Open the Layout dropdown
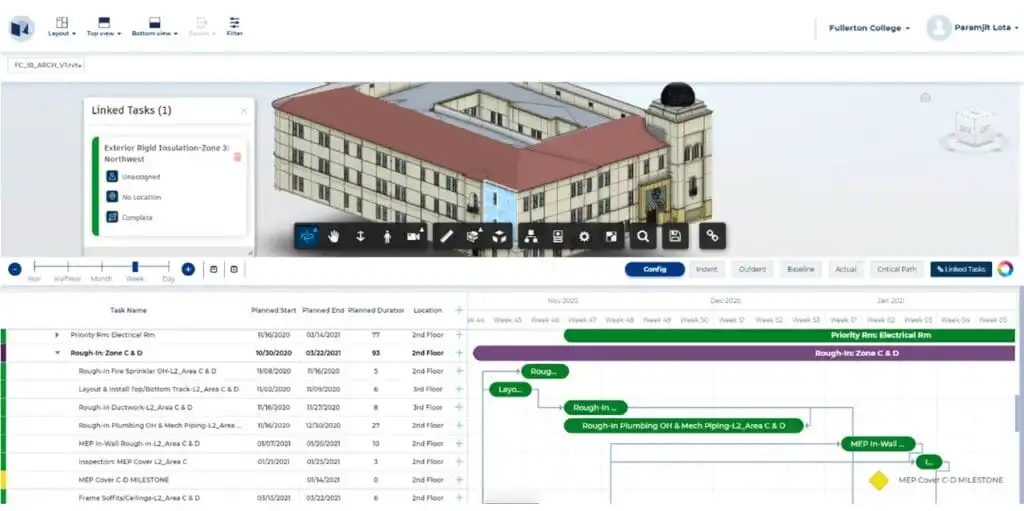The image size is (1024, 511). 62,27
